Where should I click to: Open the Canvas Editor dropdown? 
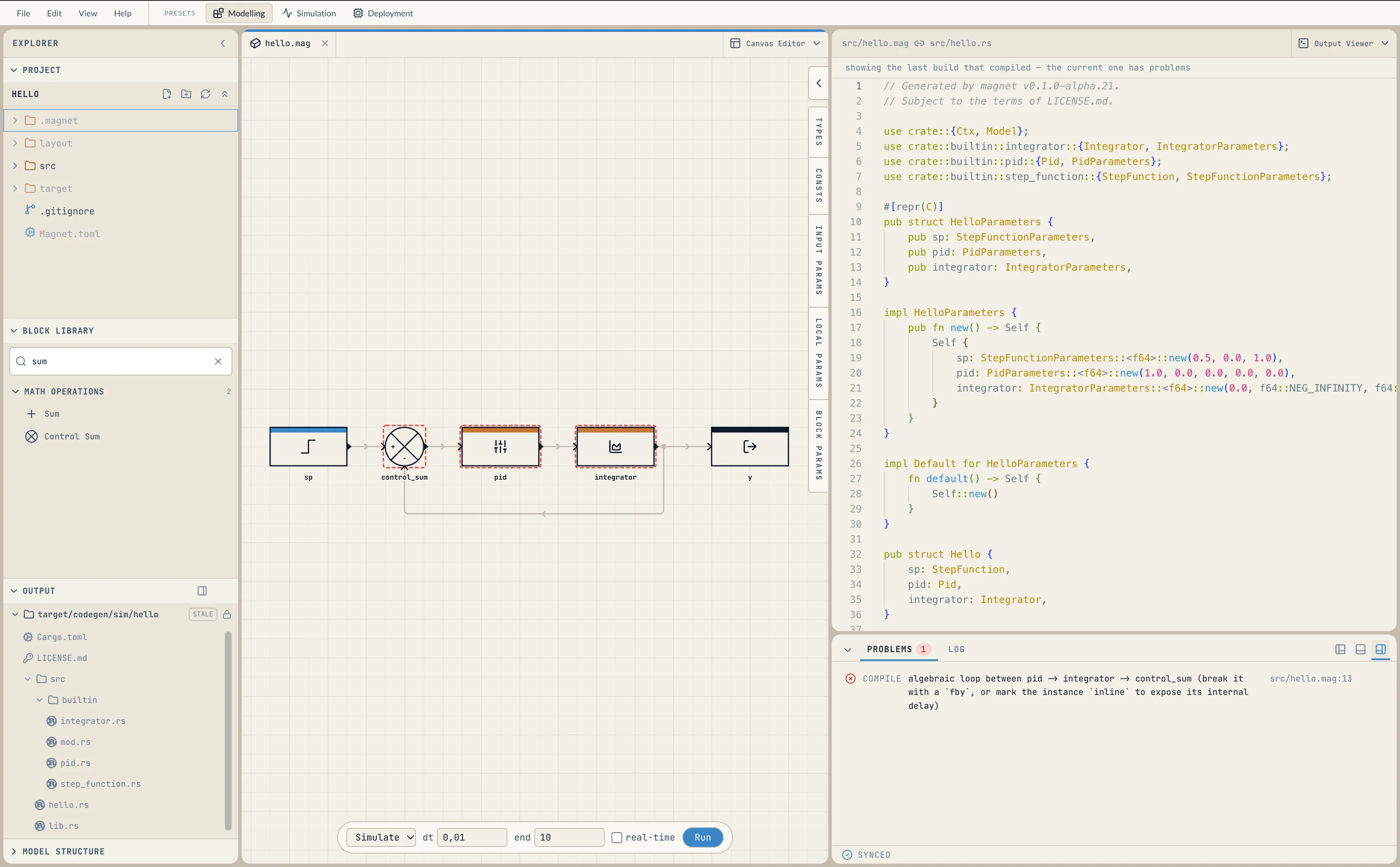[x=775, y=44]
